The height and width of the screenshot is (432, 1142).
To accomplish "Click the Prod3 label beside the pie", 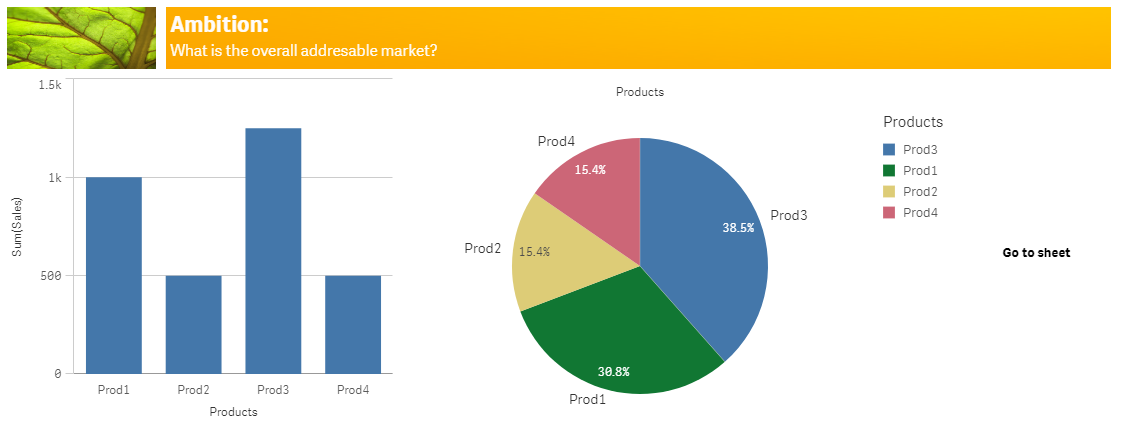I will tap(788, 215).
